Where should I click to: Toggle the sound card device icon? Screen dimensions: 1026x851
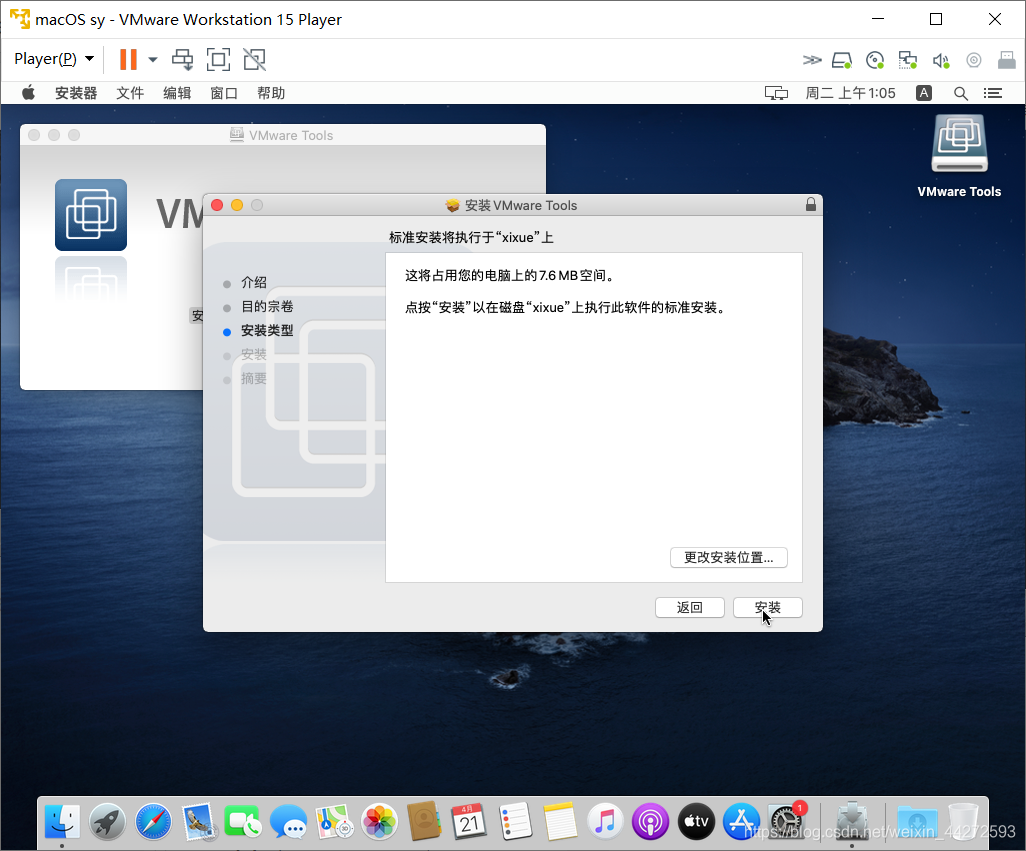pyautogui.click(x=940, y=60)
